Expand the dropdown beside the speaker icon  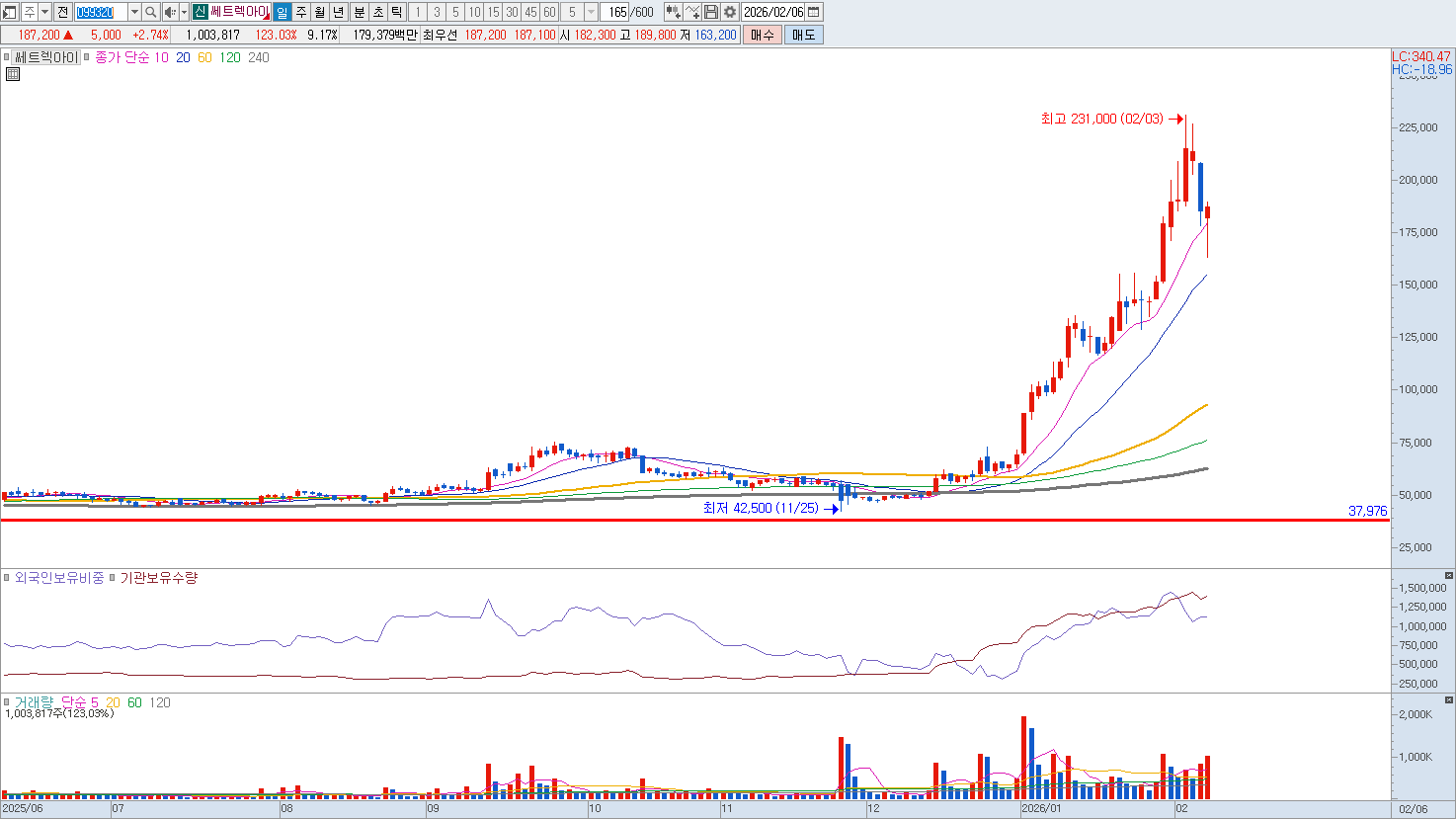coord(184,12)
